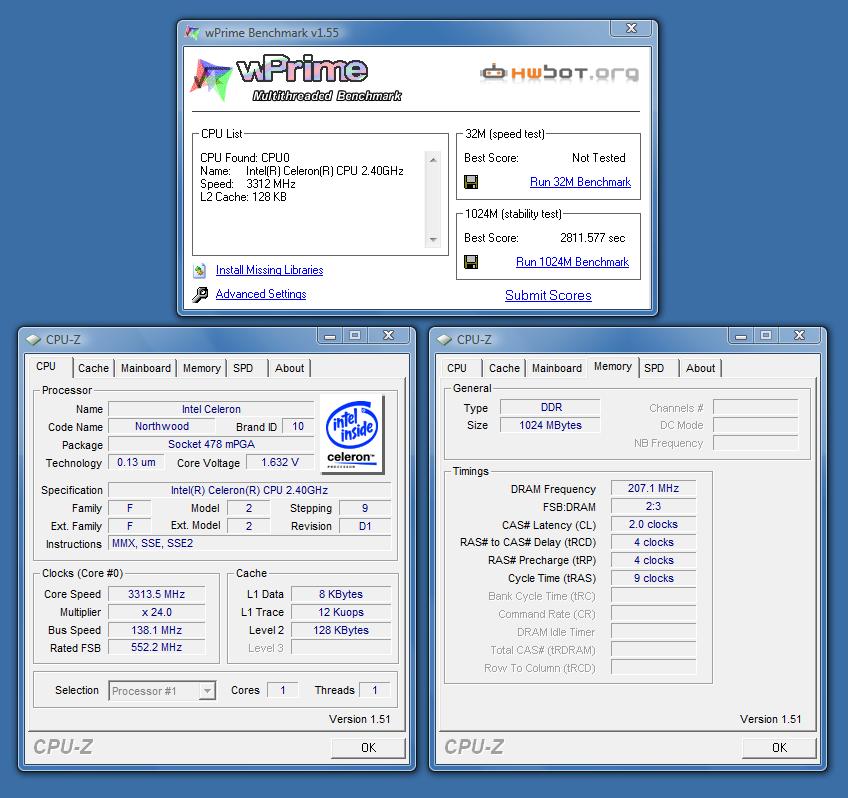Open About tab in the CPU-Z window showing Processor

pyautogui.click(x=289, y=368)
